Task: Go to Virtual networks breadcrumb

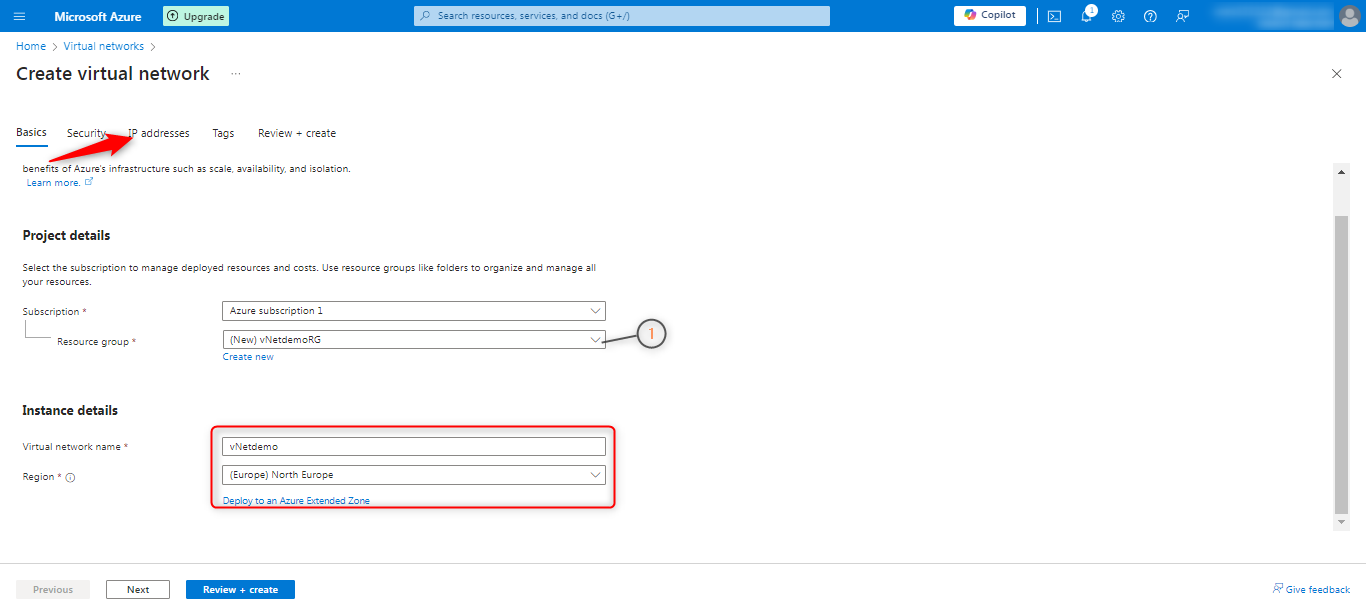Action: (x=104, y=46)
